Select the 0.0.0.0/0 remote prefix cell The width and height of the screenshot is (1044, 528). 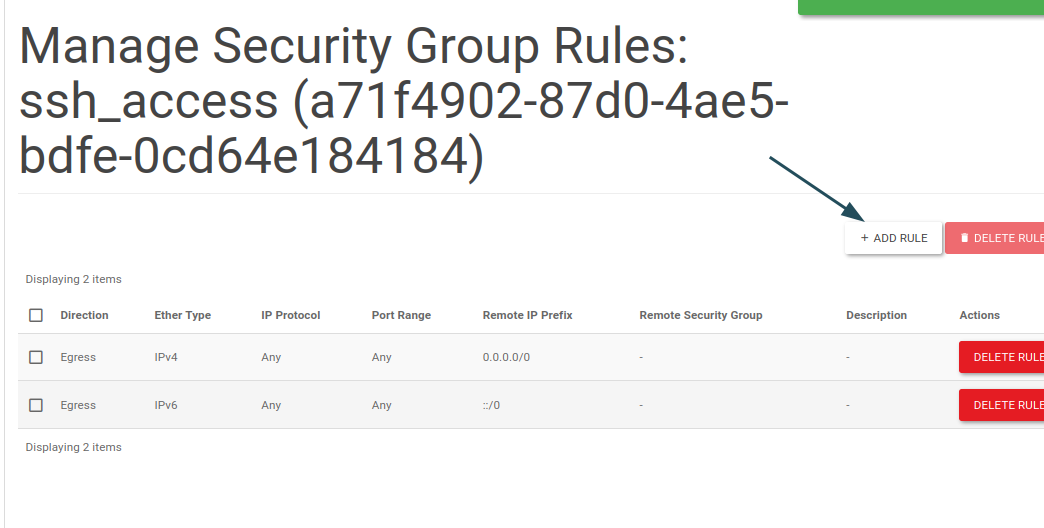(506, 357)
